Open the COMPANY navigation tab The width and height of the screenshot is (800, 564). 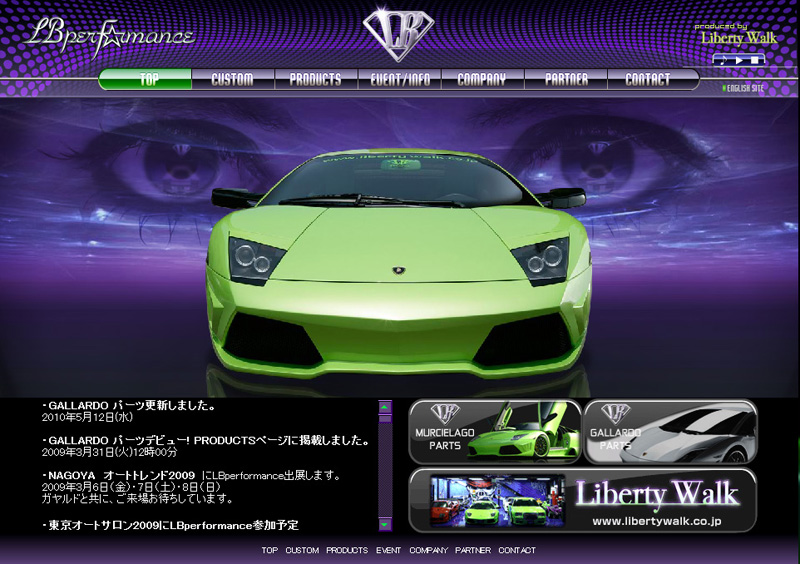coord(482,79)
